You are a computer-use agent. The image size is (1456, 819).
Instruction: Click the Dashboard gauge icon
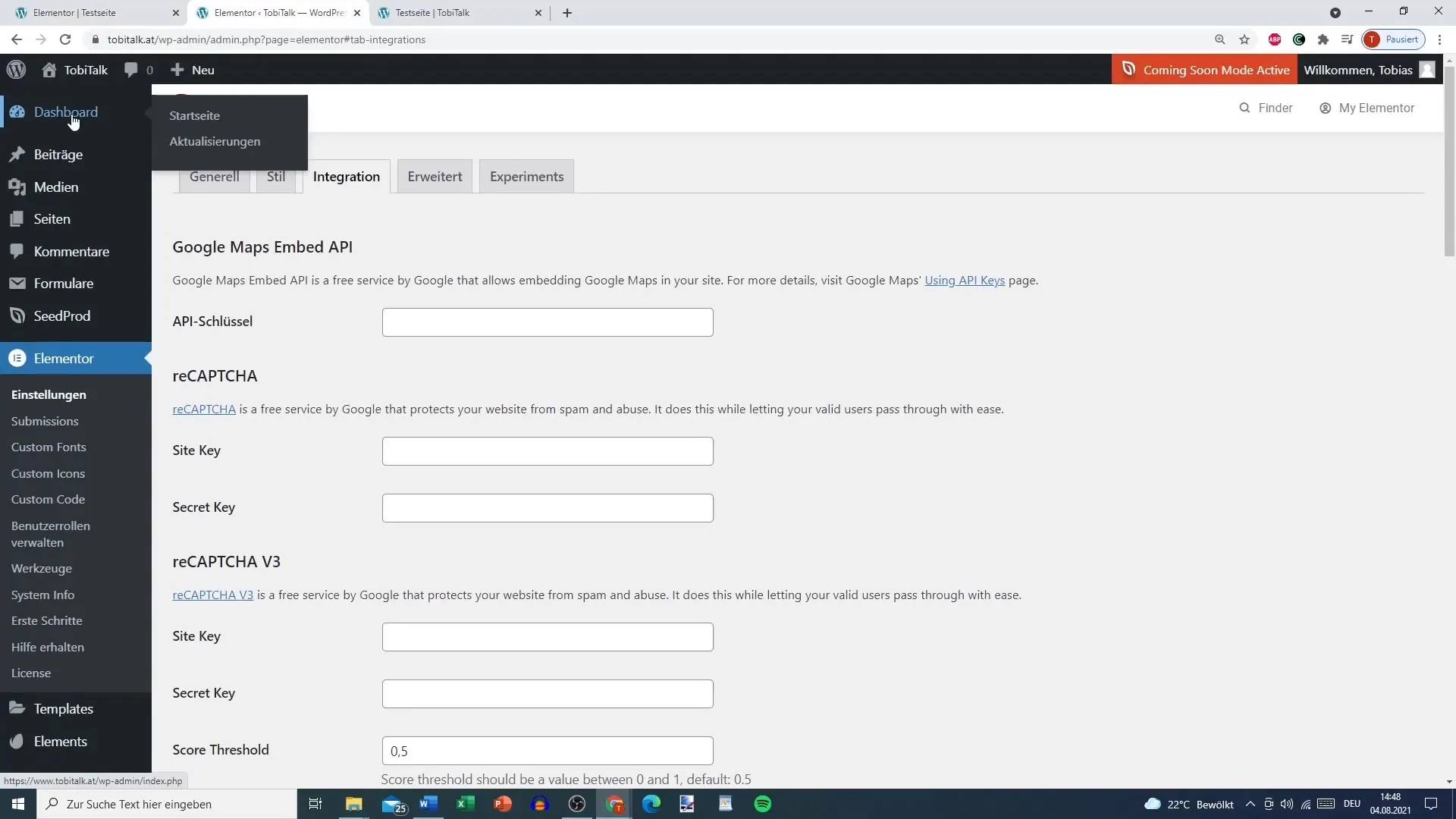coord(17,112)
